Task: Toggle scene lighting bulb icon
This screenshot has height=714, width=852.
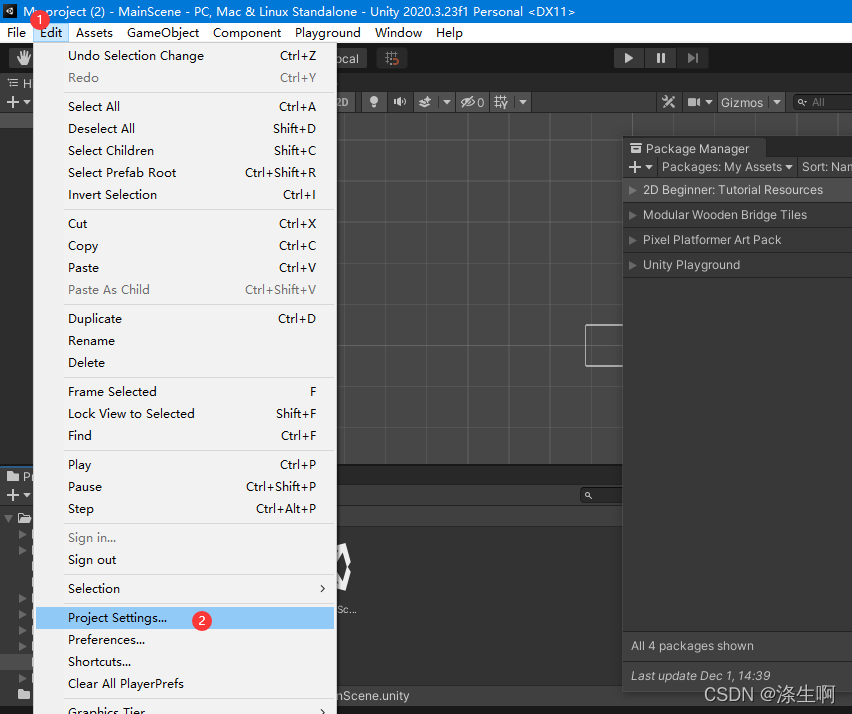Action: [x=374, y=102]
